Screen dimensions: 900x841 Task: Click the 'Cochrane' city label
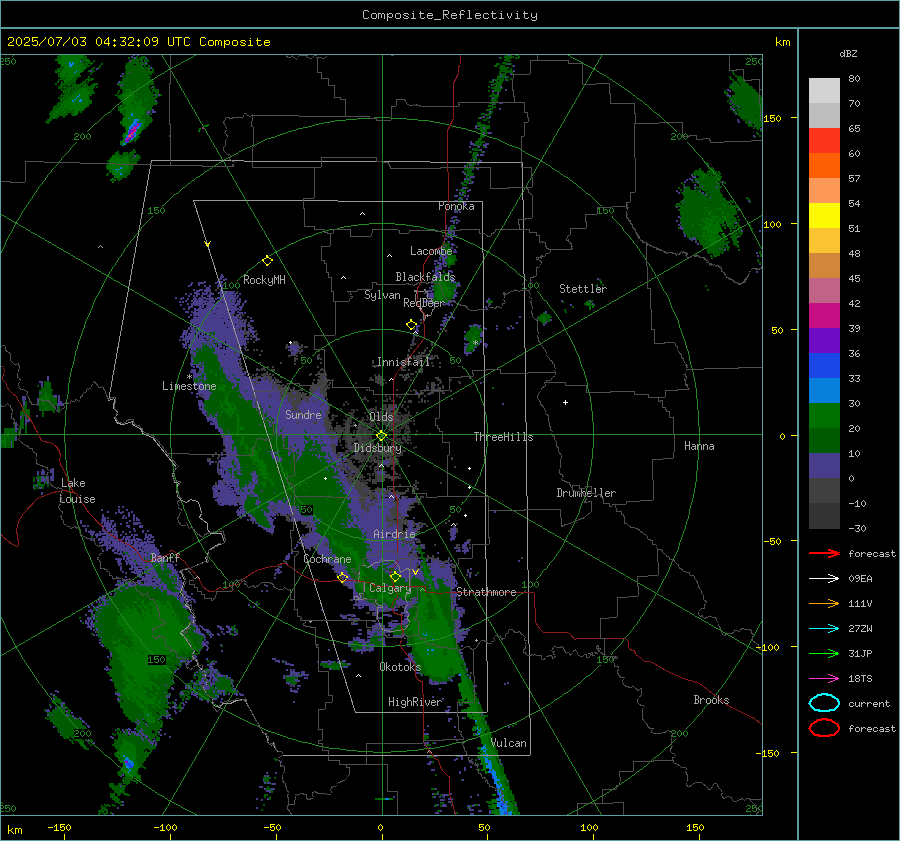[x=327, y=559]
